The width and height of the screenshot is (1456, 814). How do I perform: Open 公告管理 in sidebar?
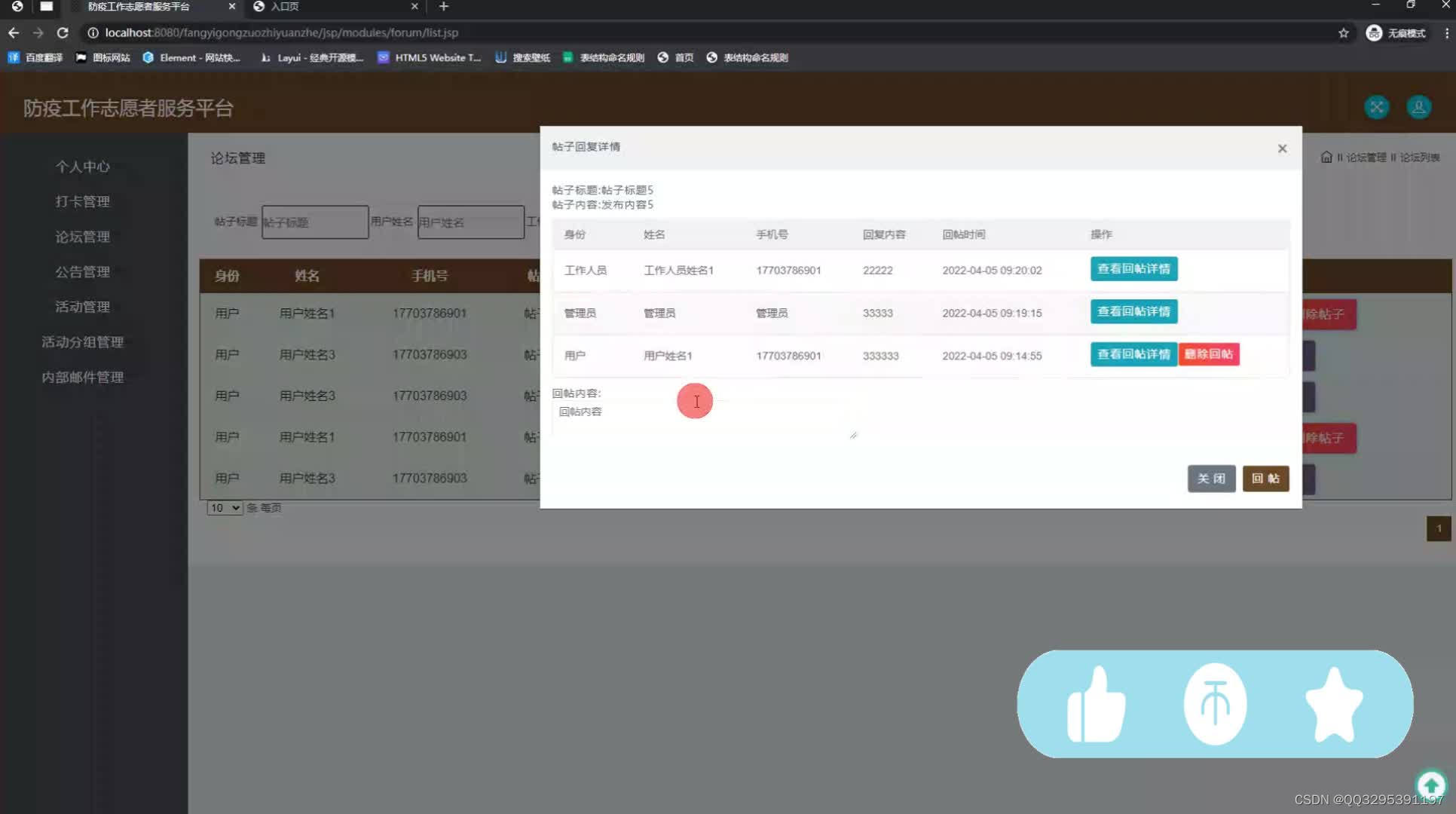coord(83,271)
